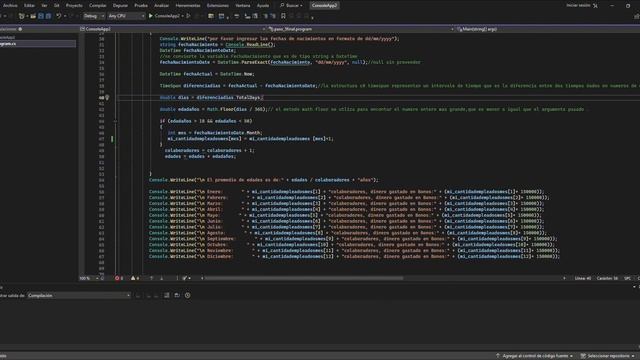Click Start Without Debugging outline play icon
Viewport: 640px width, 360px height.
(188, 16)
